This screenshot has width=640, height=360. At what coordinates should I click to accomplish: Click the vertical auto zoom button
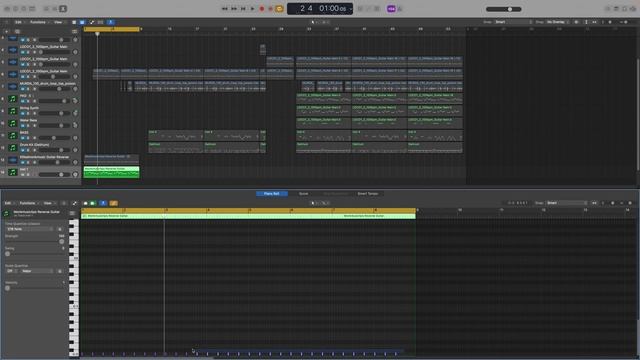[x=587, y=22]
